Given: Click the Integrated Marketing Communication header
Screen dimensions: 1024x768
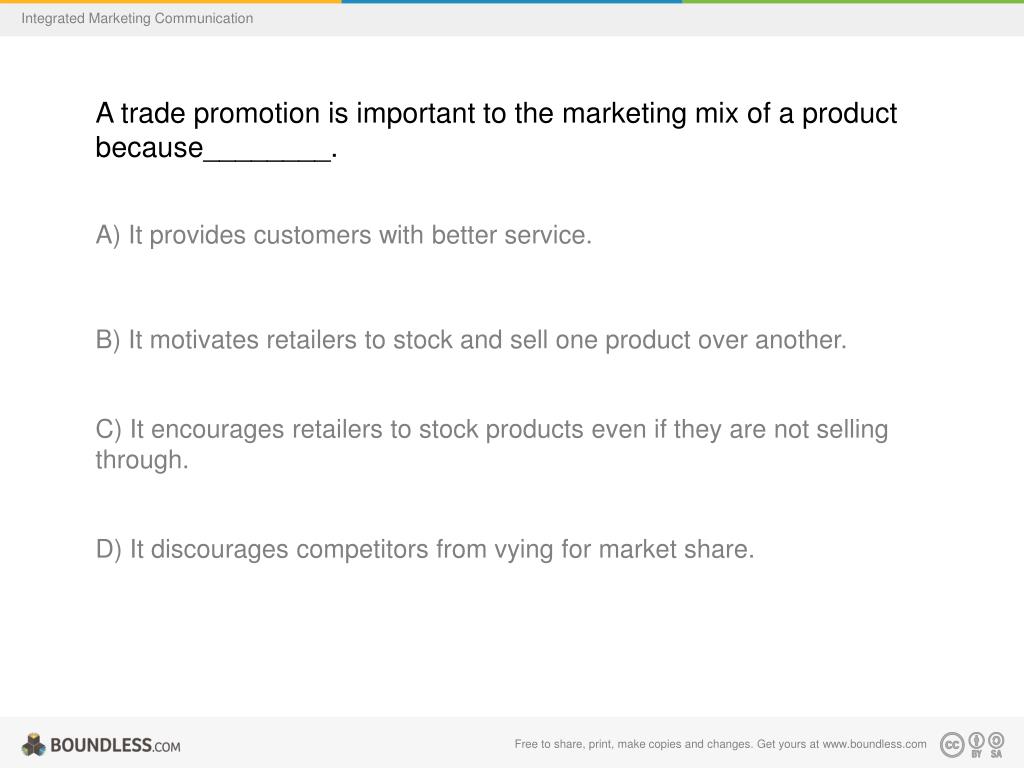Looking at the screenshot, I should pyautogui.click(x=137, y=18).
